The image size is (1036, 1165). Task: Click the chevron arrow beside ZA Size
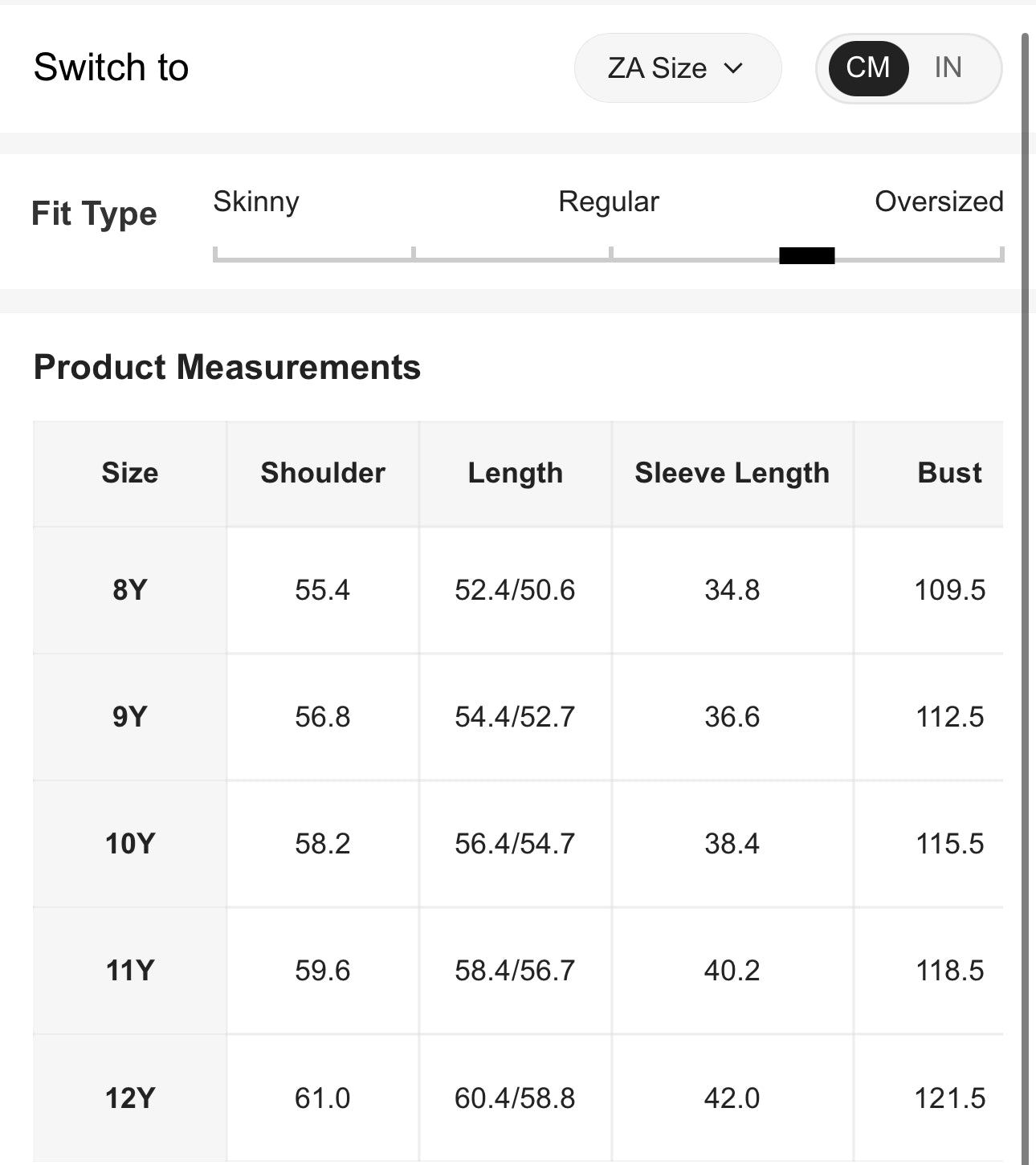click(733, 68)
